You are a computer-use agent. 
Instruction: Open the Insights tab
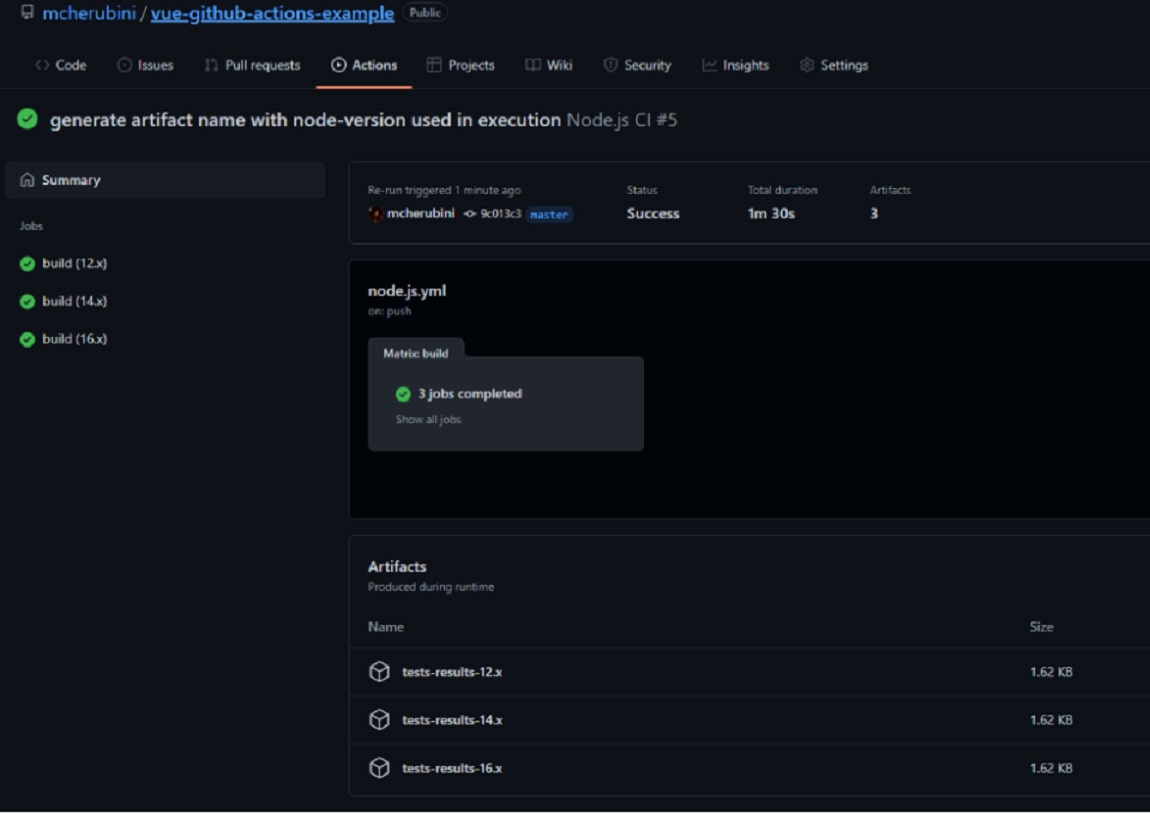(x=735, y=65)
